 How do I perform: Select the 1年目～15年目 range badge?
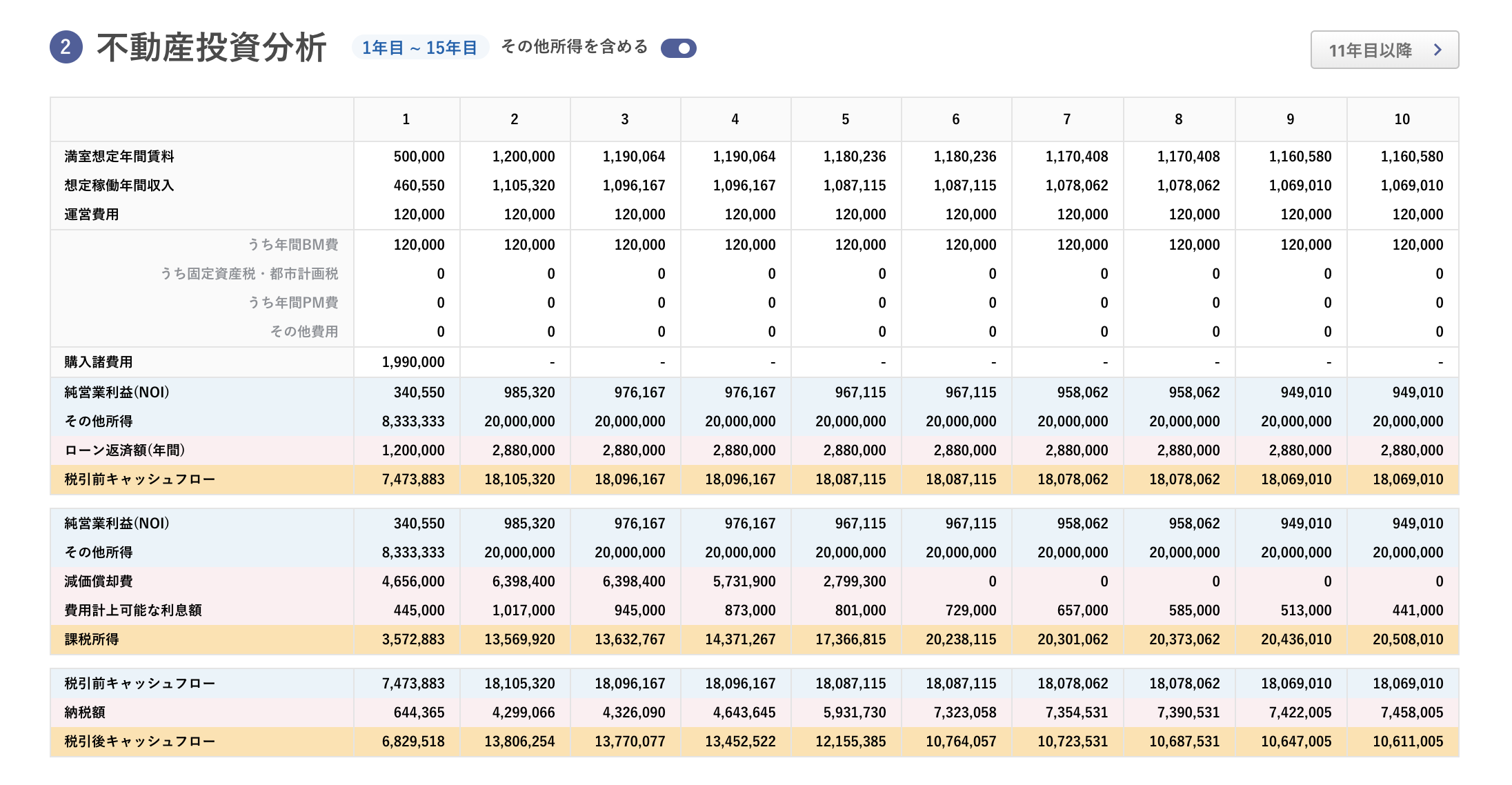point(419,48)
